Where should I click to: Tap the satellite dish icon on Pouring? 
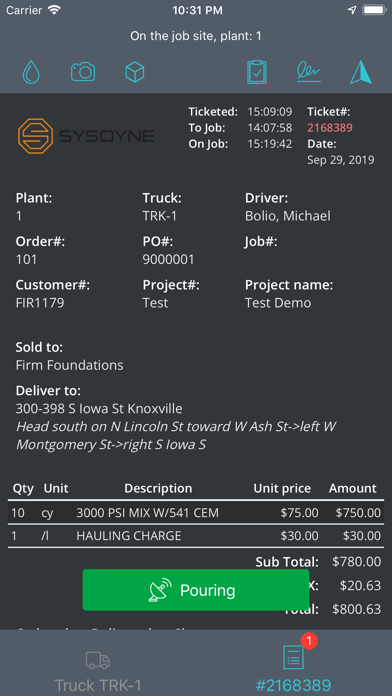pos(160,590)
